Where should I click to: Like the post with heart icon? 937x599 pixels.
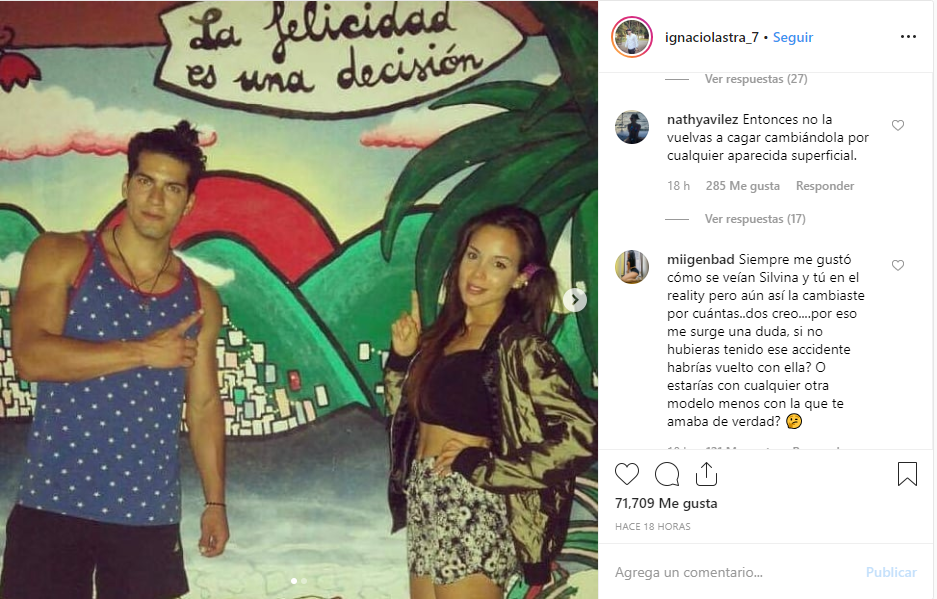click(x=627, y=474)
